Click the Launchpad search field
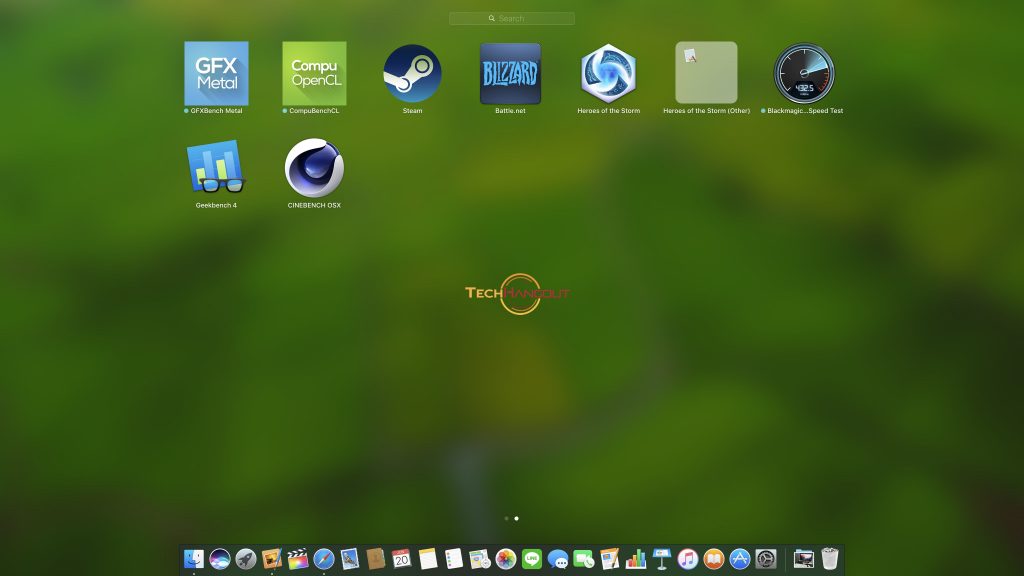The image size is (1024, 576). pyautogui.click(x=512, y=18)
